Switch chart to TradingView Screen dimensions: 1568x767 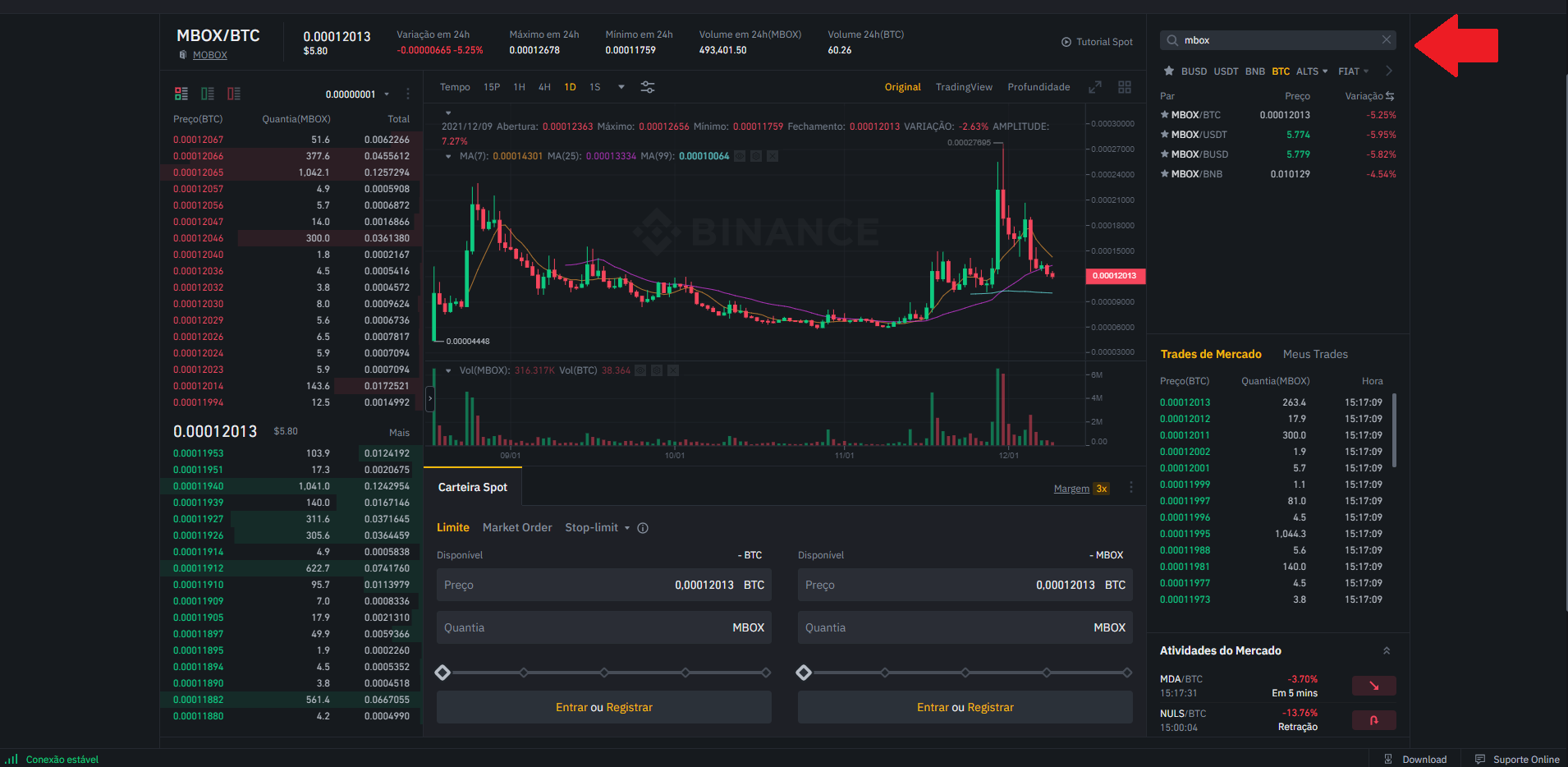(x=964, y=87)
